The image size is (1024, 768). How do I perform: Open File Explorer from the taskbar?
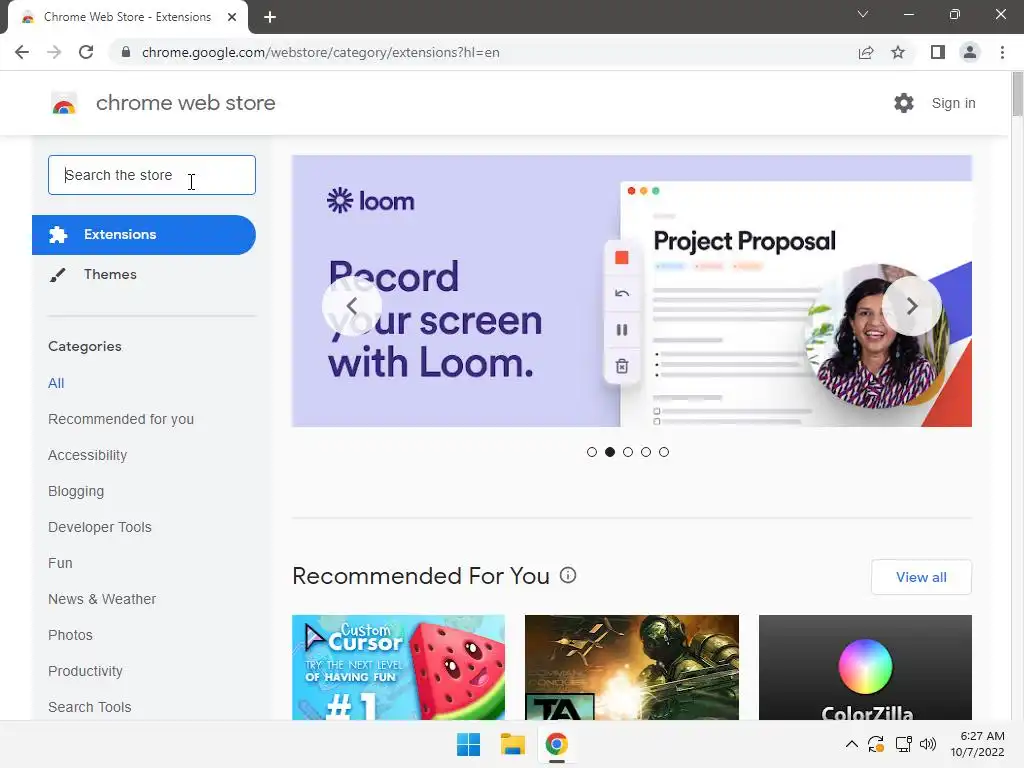tap(513, 744)
